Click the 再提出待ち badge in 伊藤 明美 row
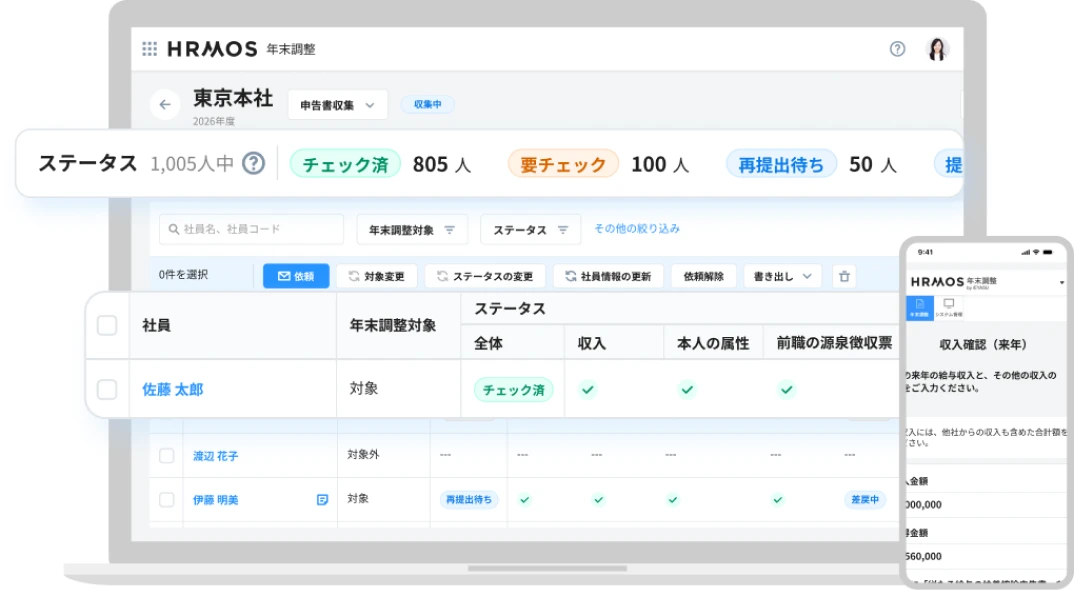 (469, 500)
